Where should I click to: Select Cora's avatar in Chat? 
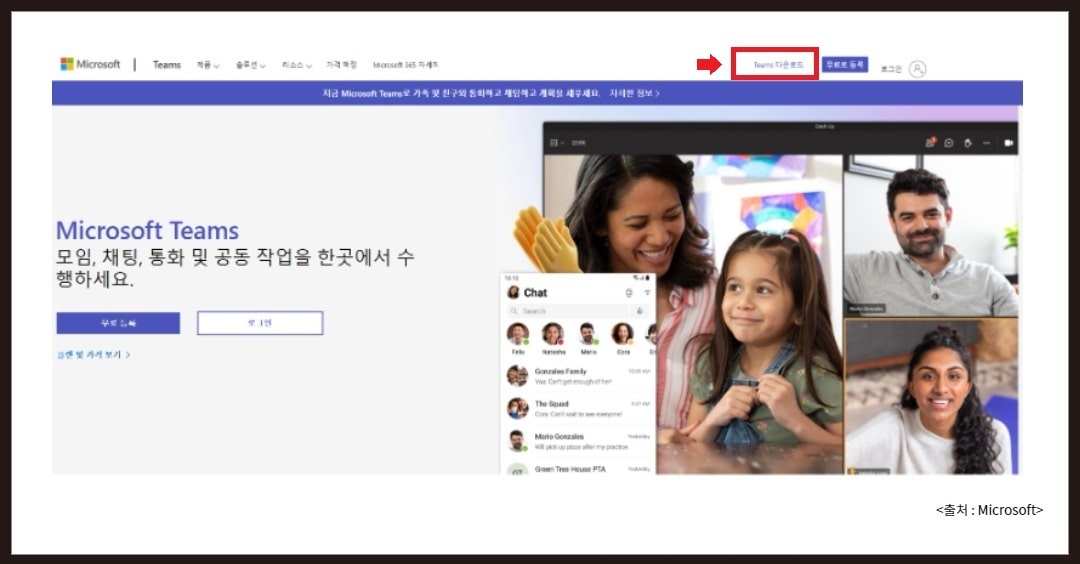coord(623,334)
